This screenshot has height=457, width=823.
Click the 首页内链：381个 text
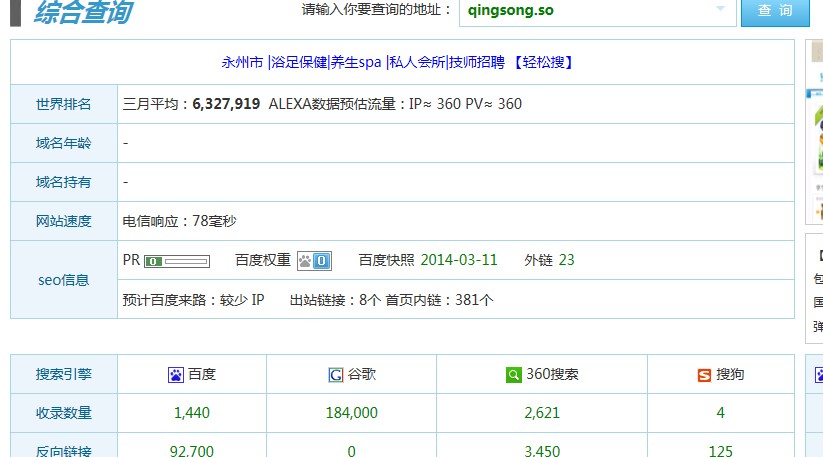(439, 300)
